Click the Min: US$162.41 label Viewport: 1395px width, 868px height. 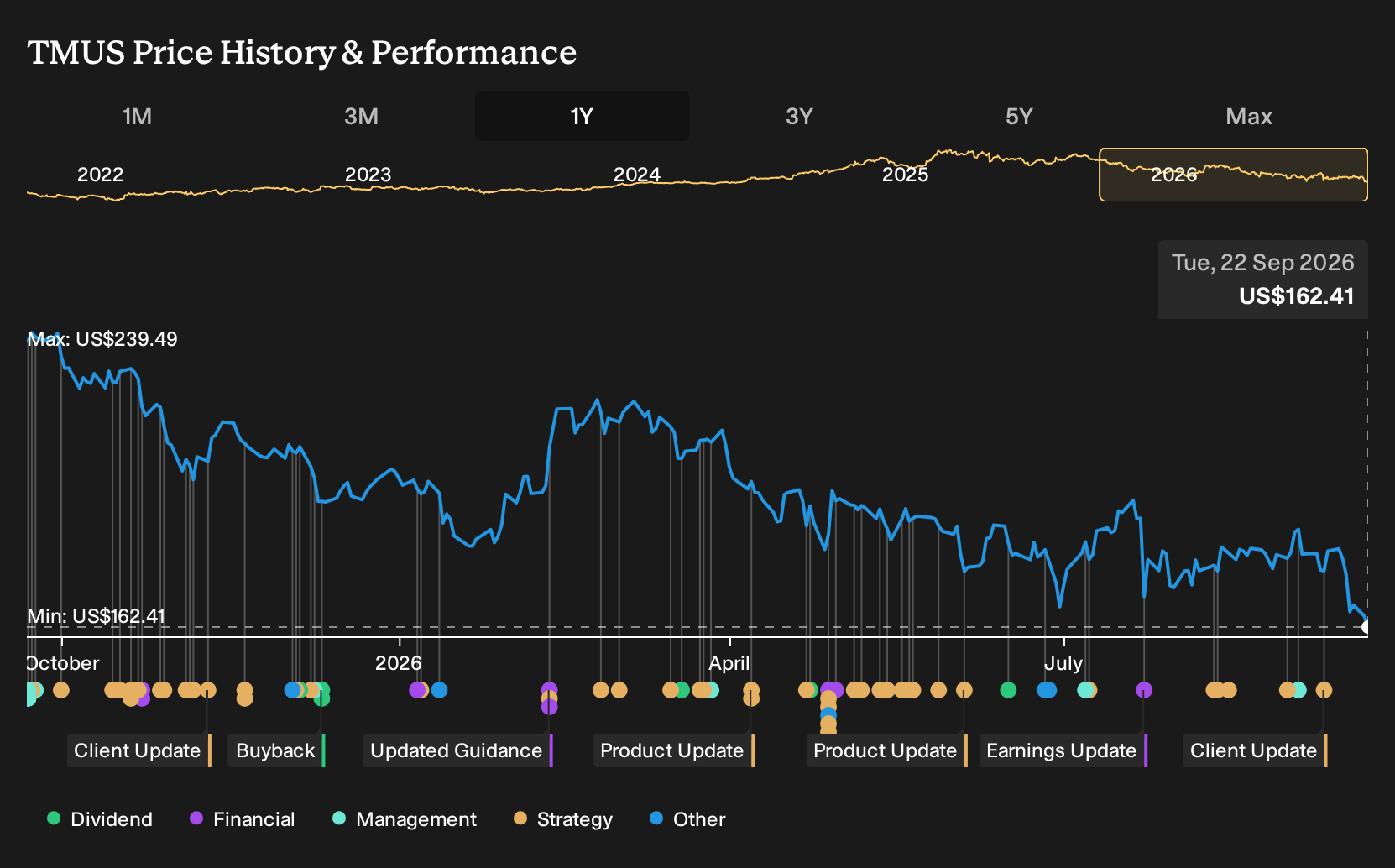click(97, 616)
